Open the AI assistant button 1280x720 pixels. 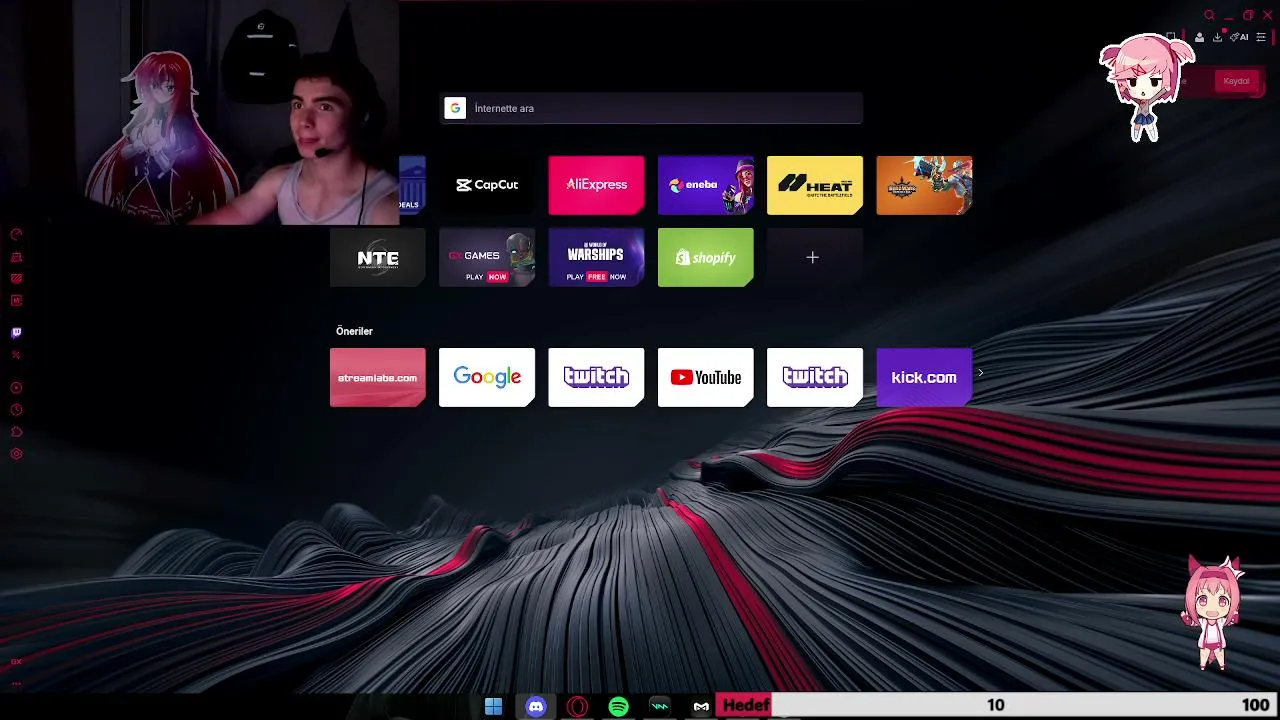1240,37
